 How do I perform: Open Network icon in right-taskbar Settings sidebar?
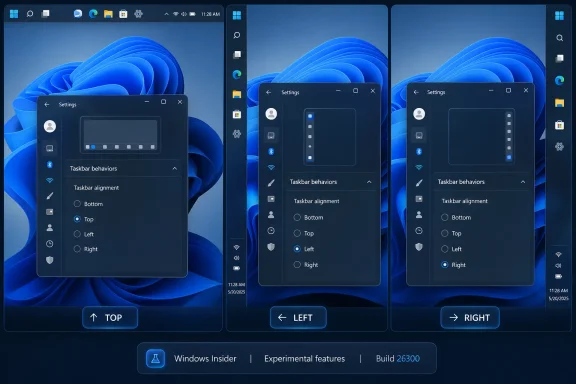[x=419, y=167]
